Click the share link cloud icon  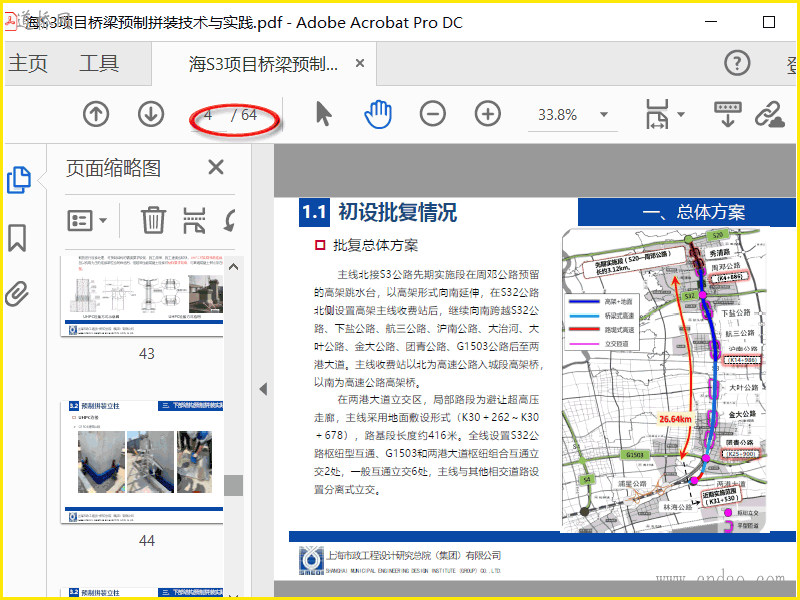point(769,114)
